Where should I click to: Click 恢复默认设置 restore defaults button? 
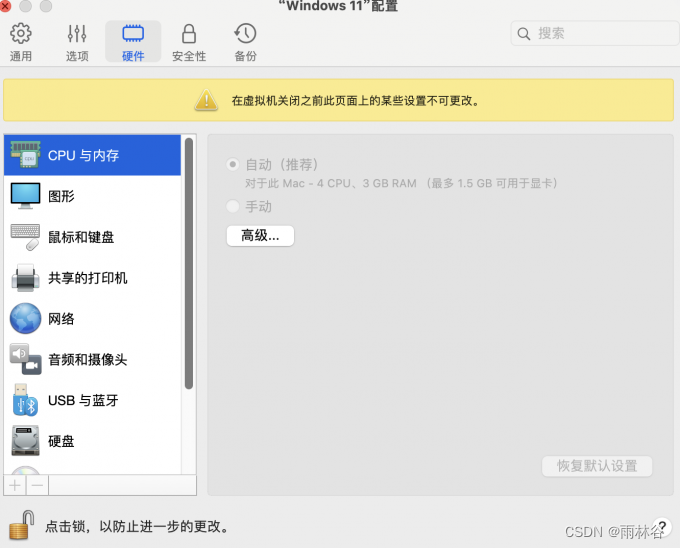click(x=597, y=466)
